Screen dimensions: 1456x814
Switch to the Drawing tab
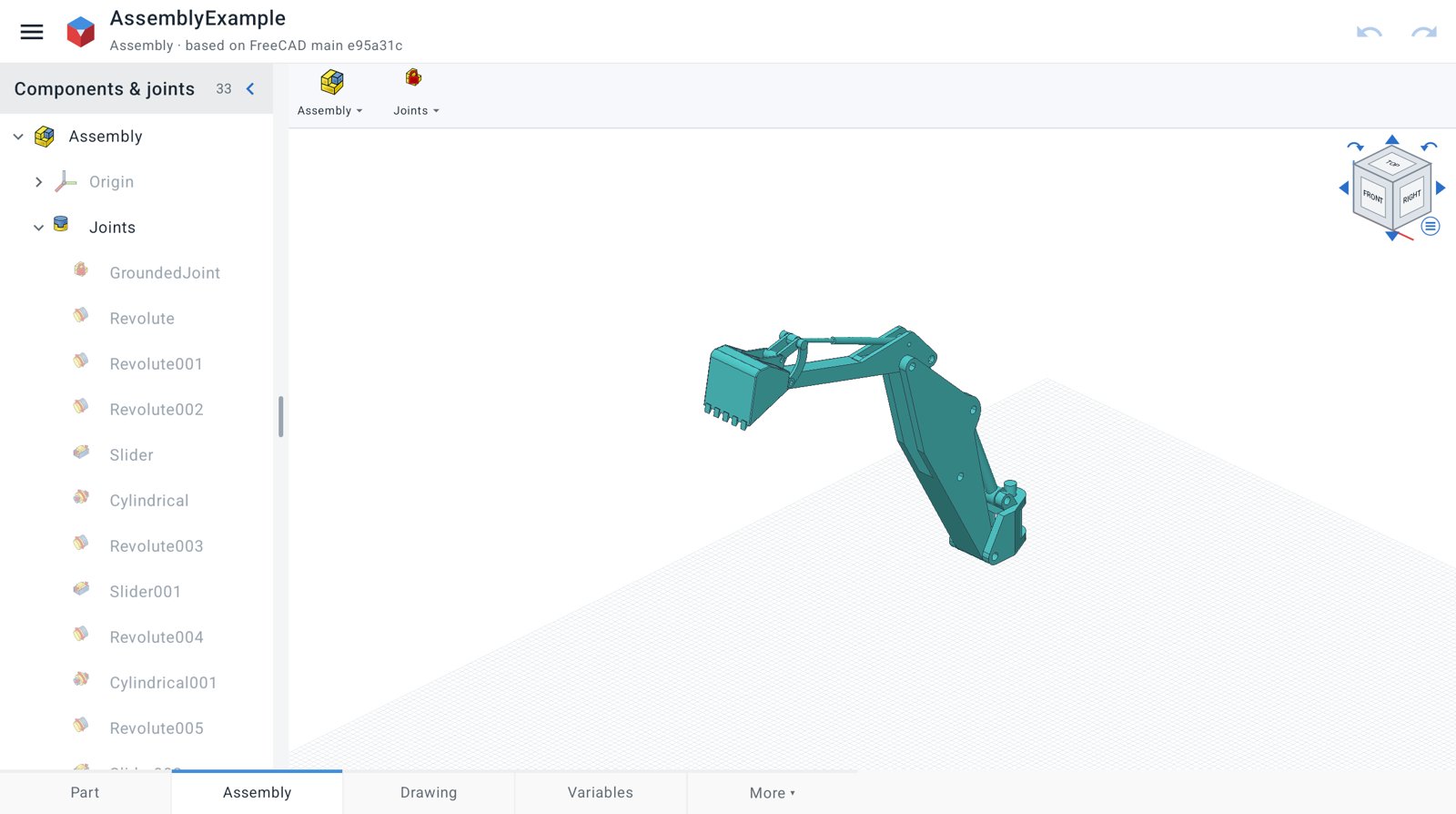tap(429, 793)
